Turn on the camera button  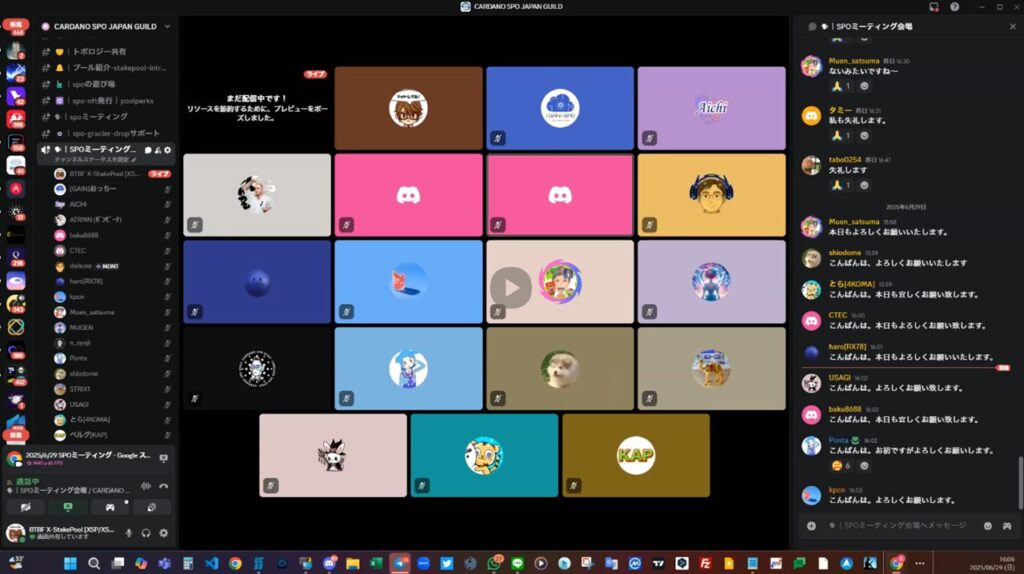(25, 507)
